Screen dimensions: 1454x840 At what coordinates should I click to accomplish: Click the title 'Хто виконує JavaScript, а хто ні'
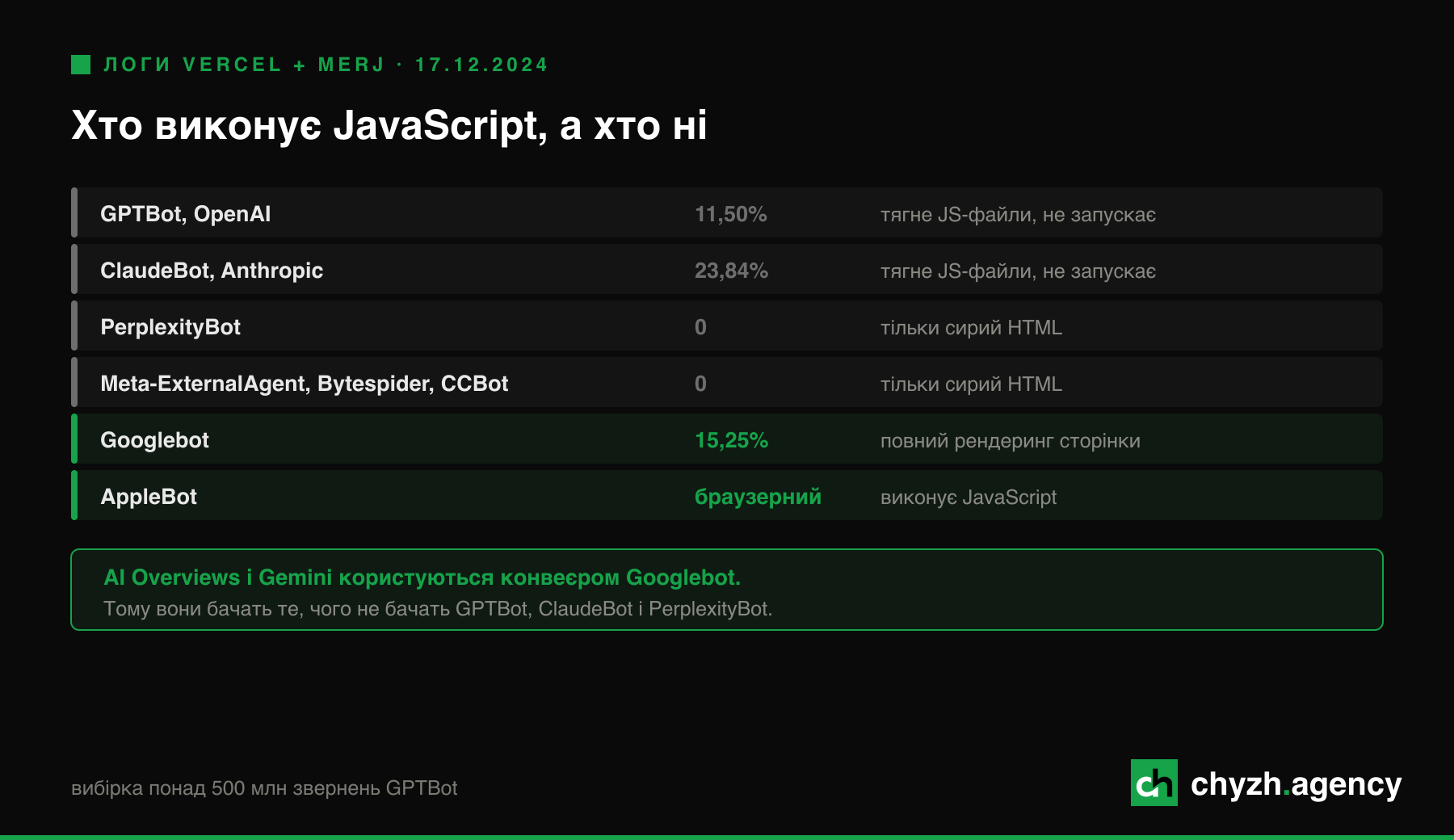click(389, 126)
